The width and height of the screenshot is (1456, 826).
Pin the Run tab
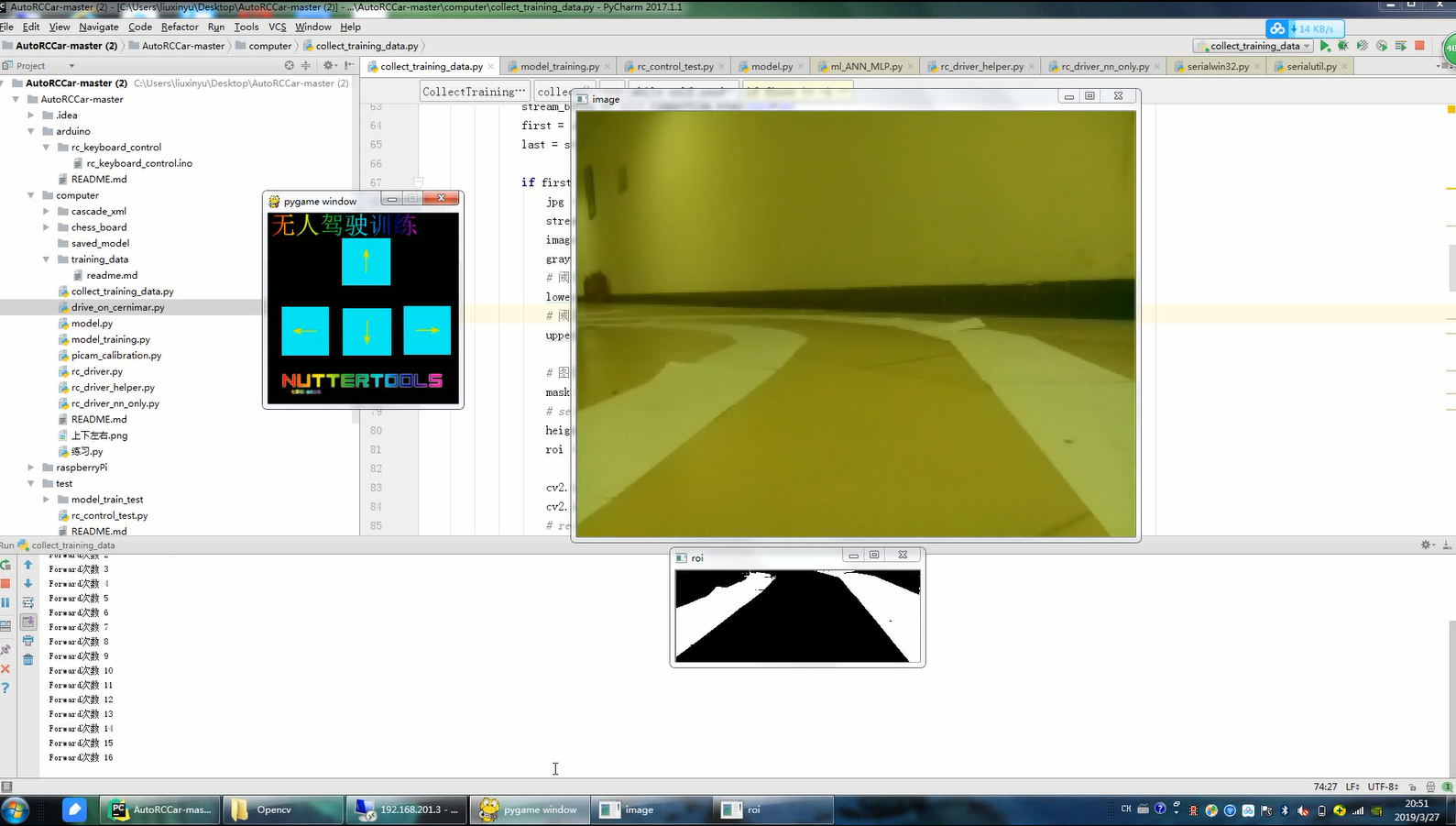point(5,649)
